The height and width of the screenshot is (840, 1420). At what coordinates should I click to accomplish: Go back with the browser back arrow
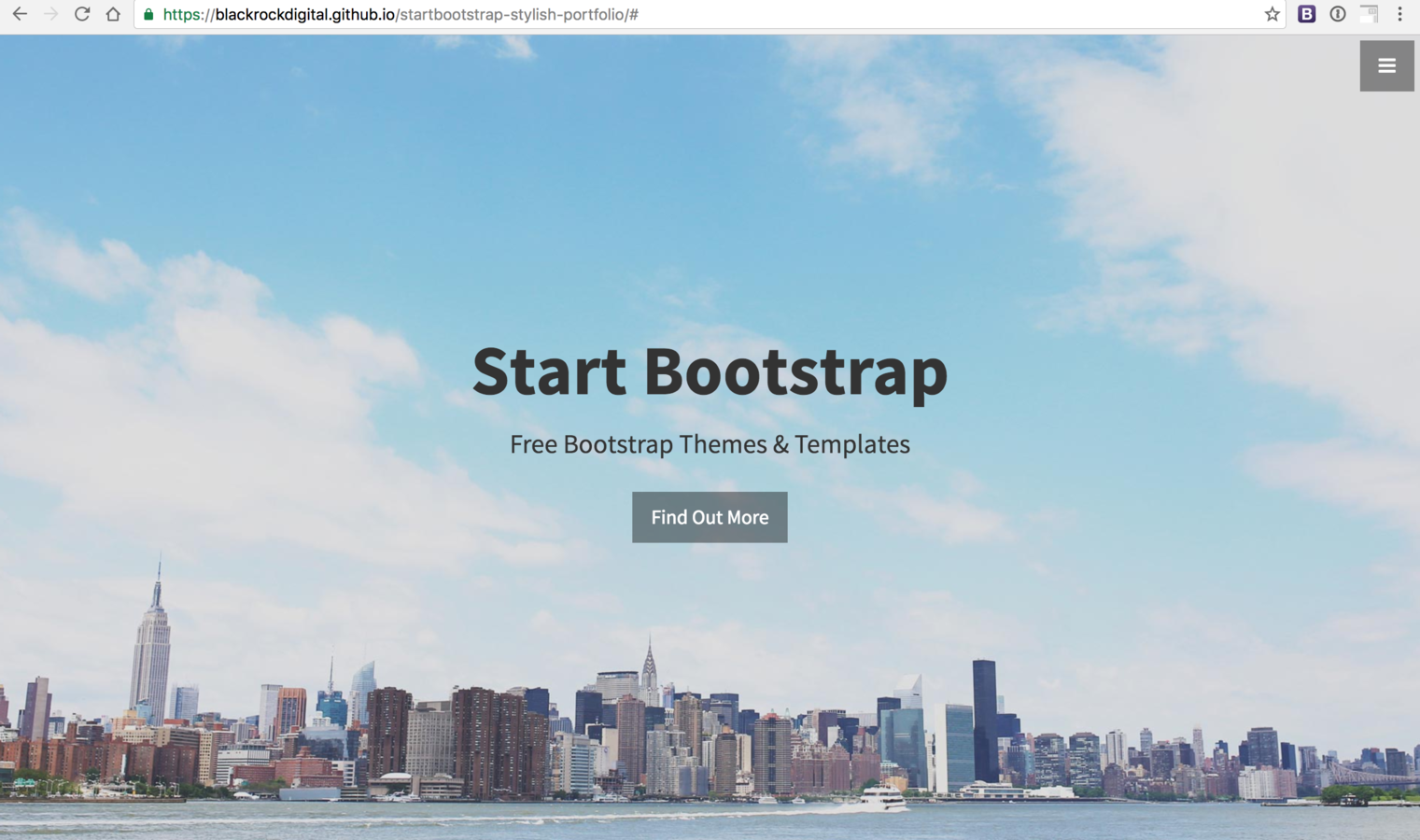pyautogui.click(x=20, y=14)
